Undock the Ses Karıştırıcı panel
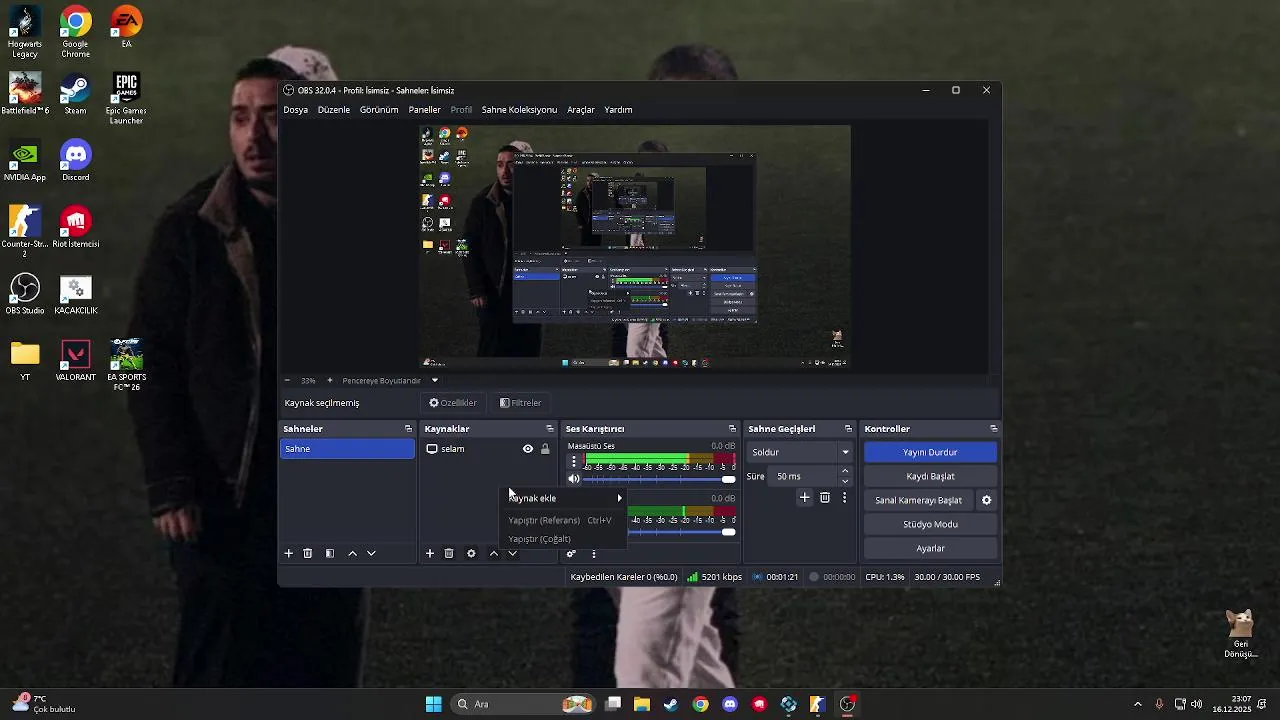1280x720 pixels. point(732,429)
